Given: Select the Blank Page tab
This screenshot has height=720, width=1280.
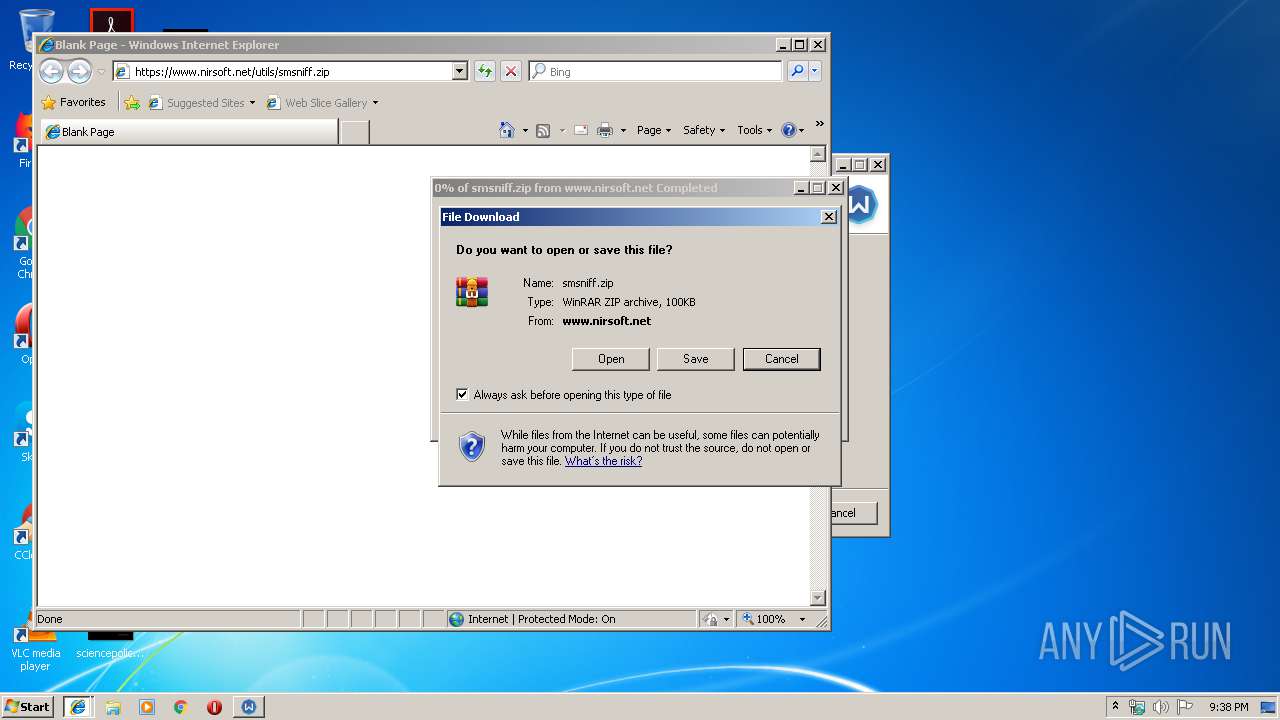Looking at the screenshot, I should coord(189,132).
